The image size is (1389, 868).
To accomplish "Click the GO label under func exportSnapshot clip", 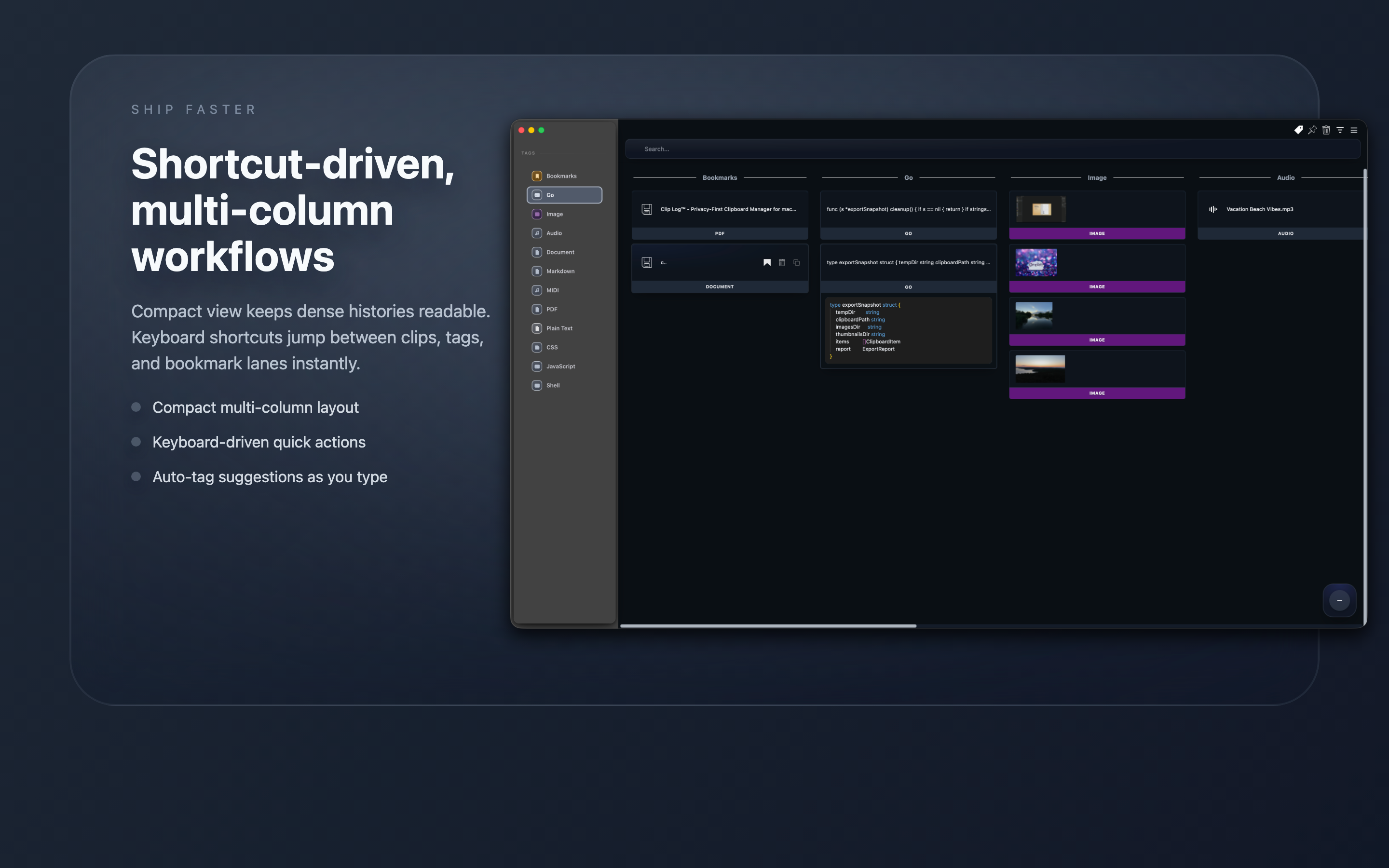I will [908, 234].
